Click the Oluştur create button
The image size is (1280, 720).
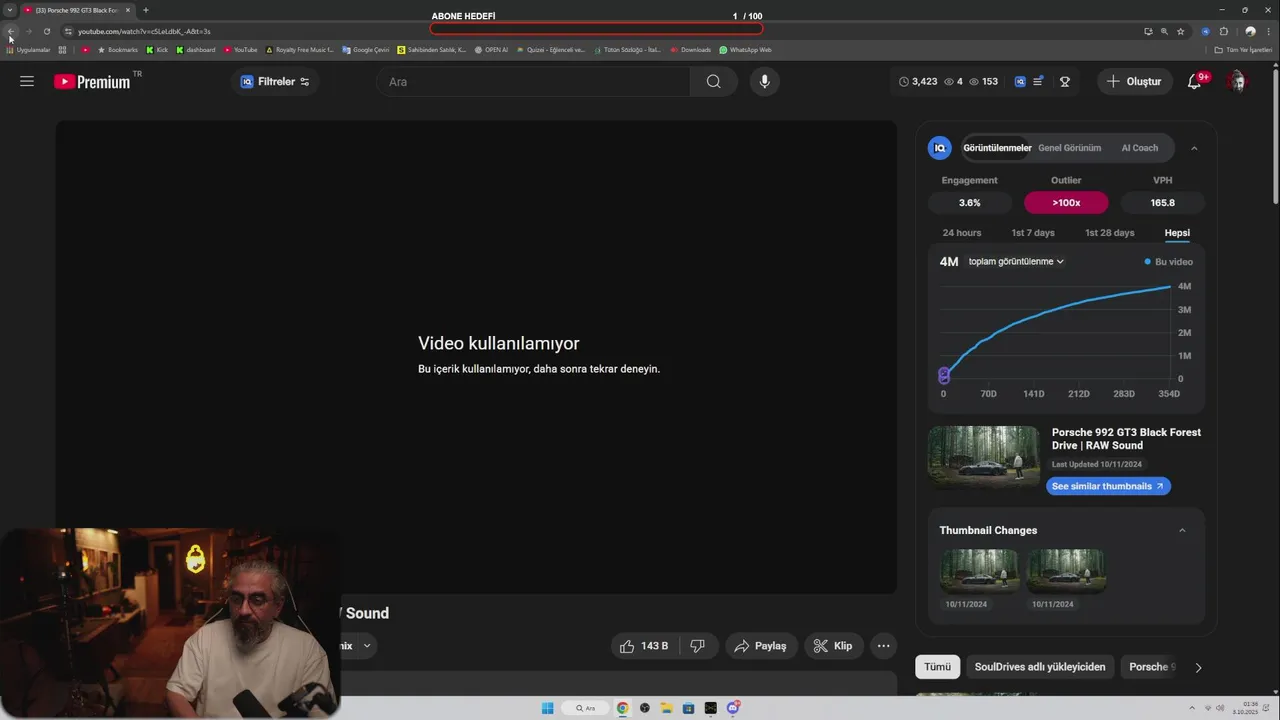[1134, 82]
